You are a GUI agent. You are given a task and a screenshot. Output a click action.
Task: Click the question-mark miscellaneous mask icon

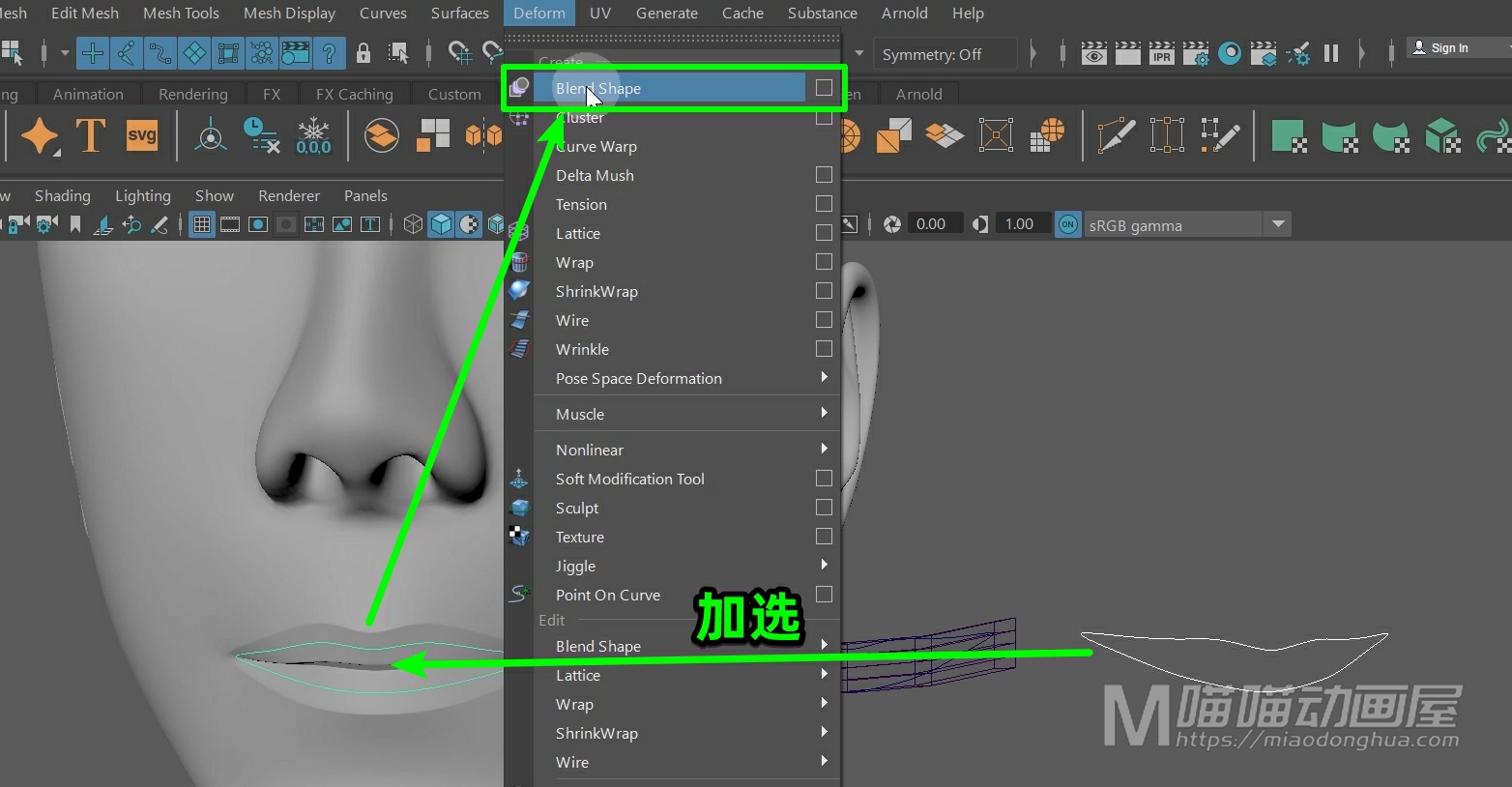(329, 53)
